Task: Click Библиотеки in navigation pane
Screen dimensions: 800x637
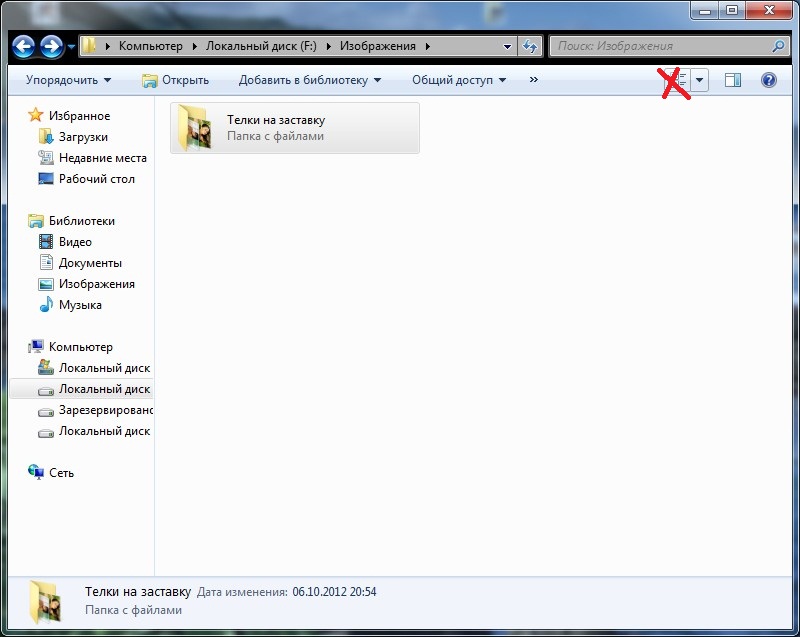Action: 82,221
